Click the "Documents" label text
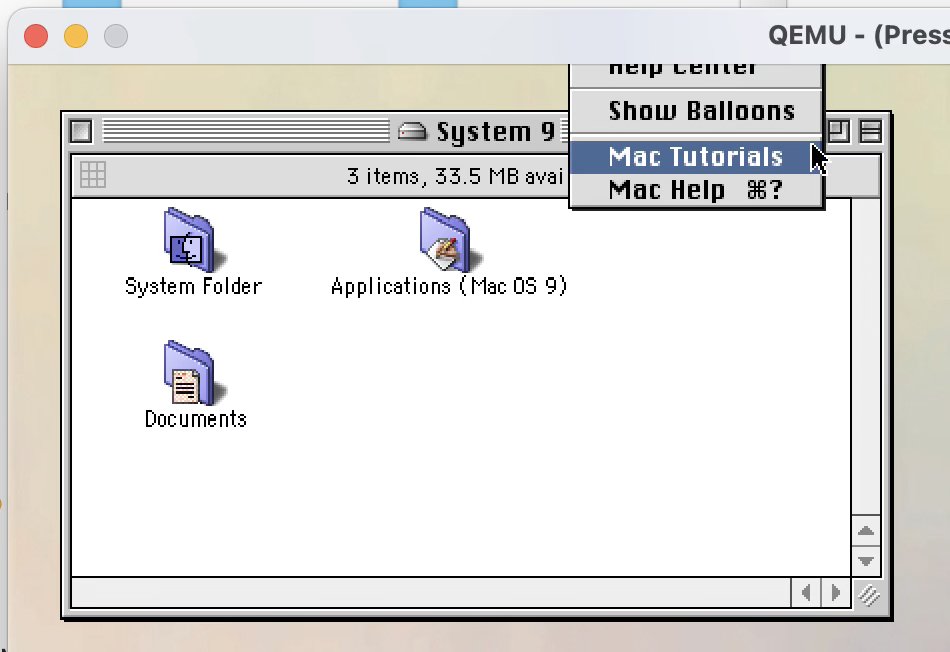This screenshot has height=652, width=950. pyautogui.click(x=195, y=419)
